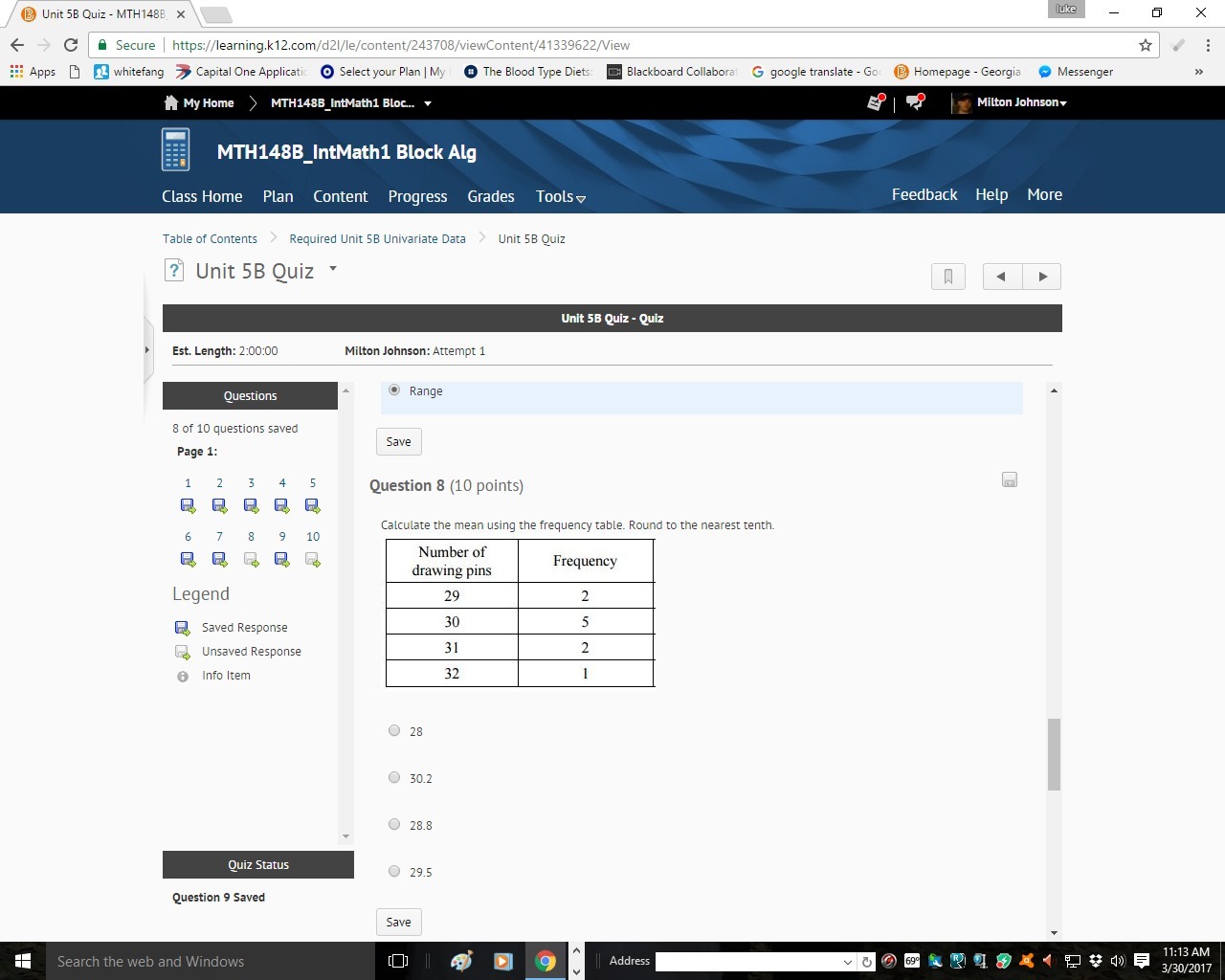Open the Chrome three-dot menu

pos(1208,45)
